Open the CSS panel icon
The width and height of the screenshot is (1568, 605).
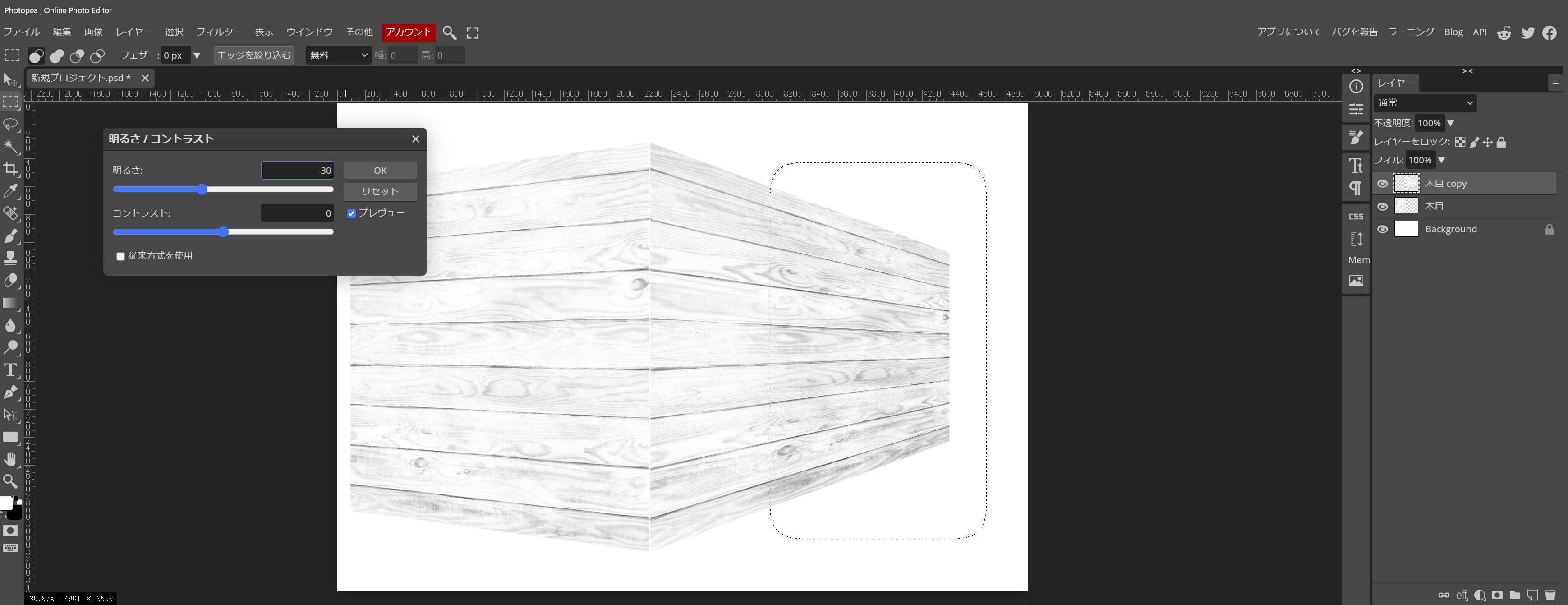tap(1356, 217)
